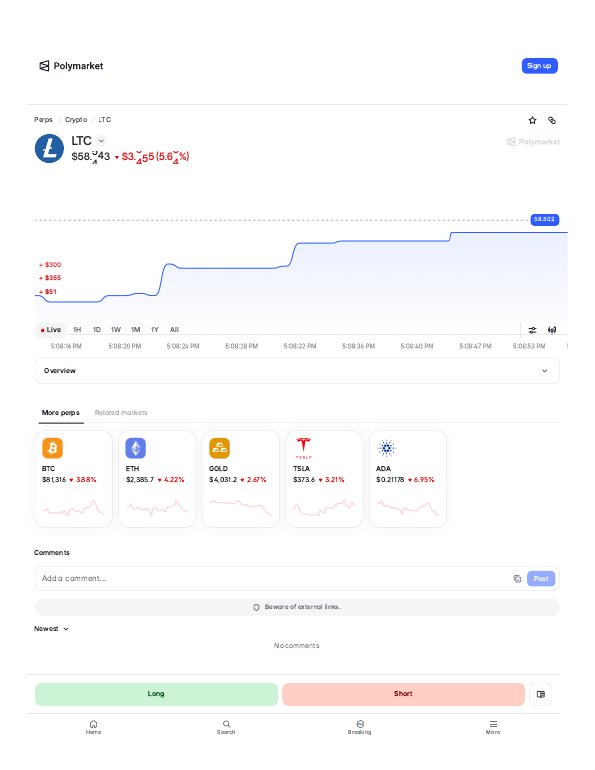Click the Cardano ADA icon
595x770 pixels.
tap(387, 448)
